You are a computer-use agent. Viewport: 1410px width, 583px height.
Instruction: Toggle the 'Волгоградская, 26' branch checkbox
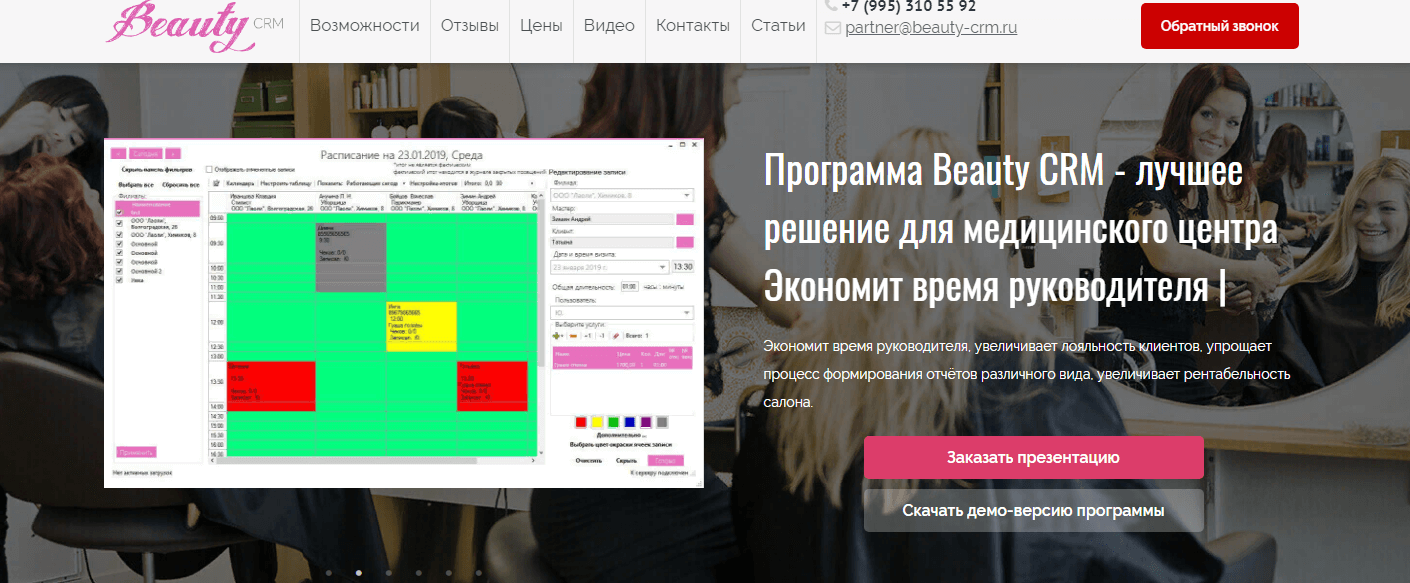[120, 222]
